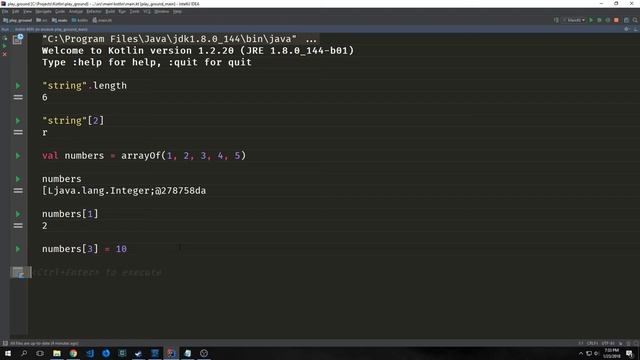
Task: Open the Refactor menu
Action: tap(93, 11)
